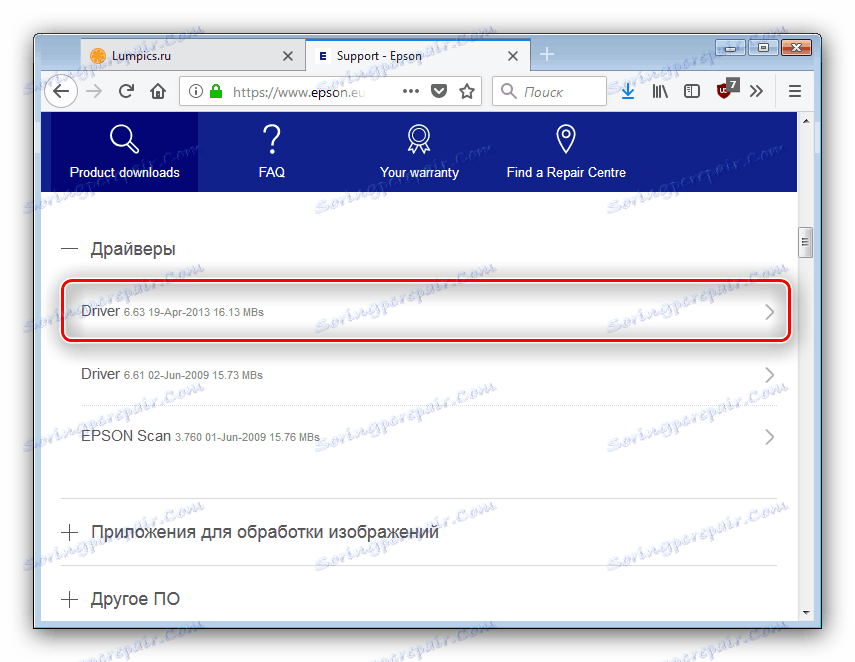Click the chevron on the Driver 6.61 row
Screen dimensions: 855x662
click(x=769, y=375)
